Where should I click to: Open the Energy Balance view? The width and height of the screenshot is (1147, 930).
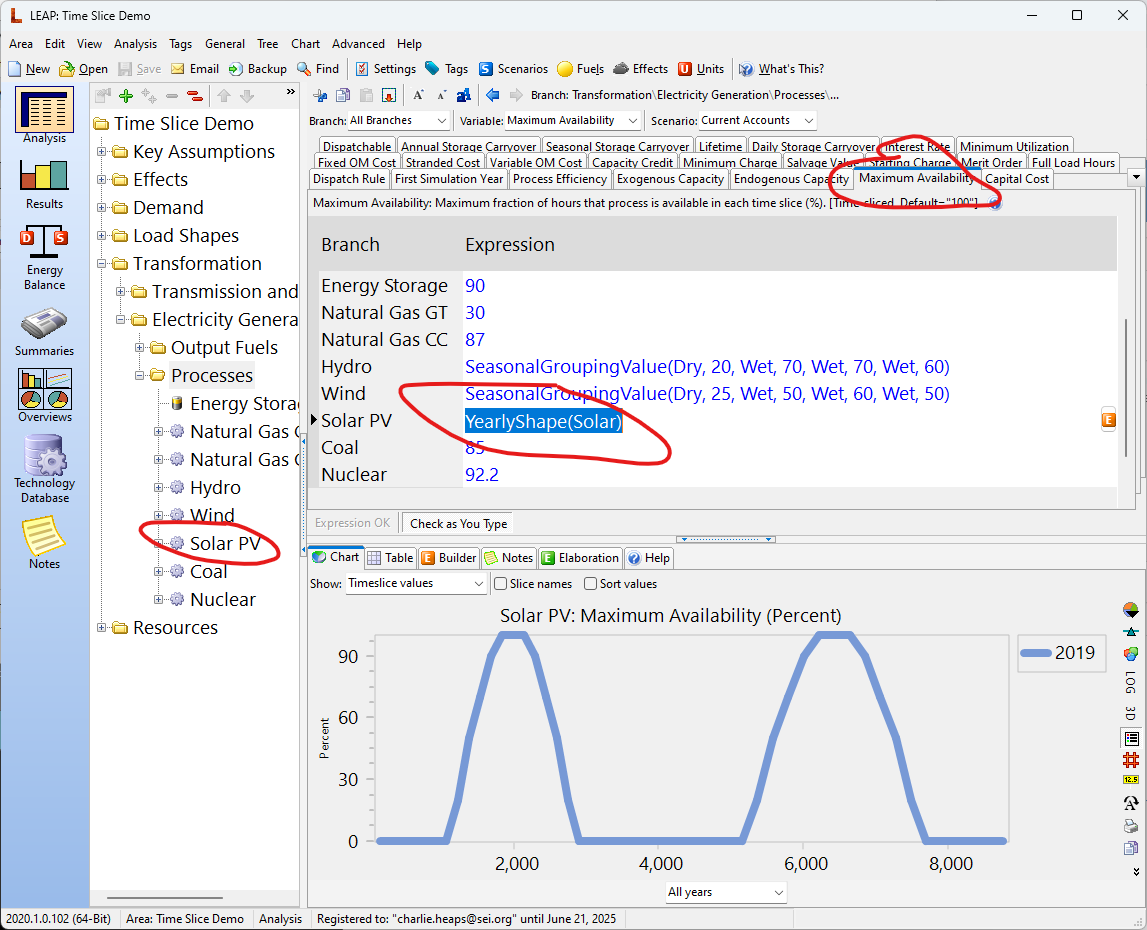(44, 258)
